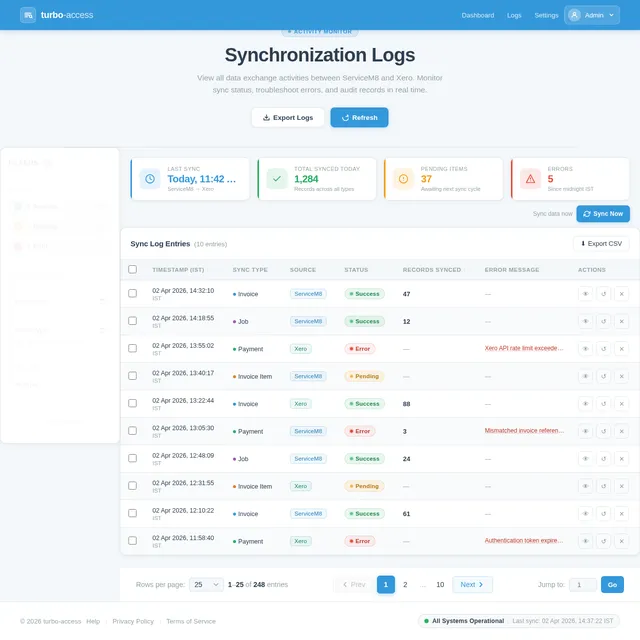The width and height of the screenshot is (640, 640).
Task: Click the Export CSV button
Action: (x=601, y=243)
